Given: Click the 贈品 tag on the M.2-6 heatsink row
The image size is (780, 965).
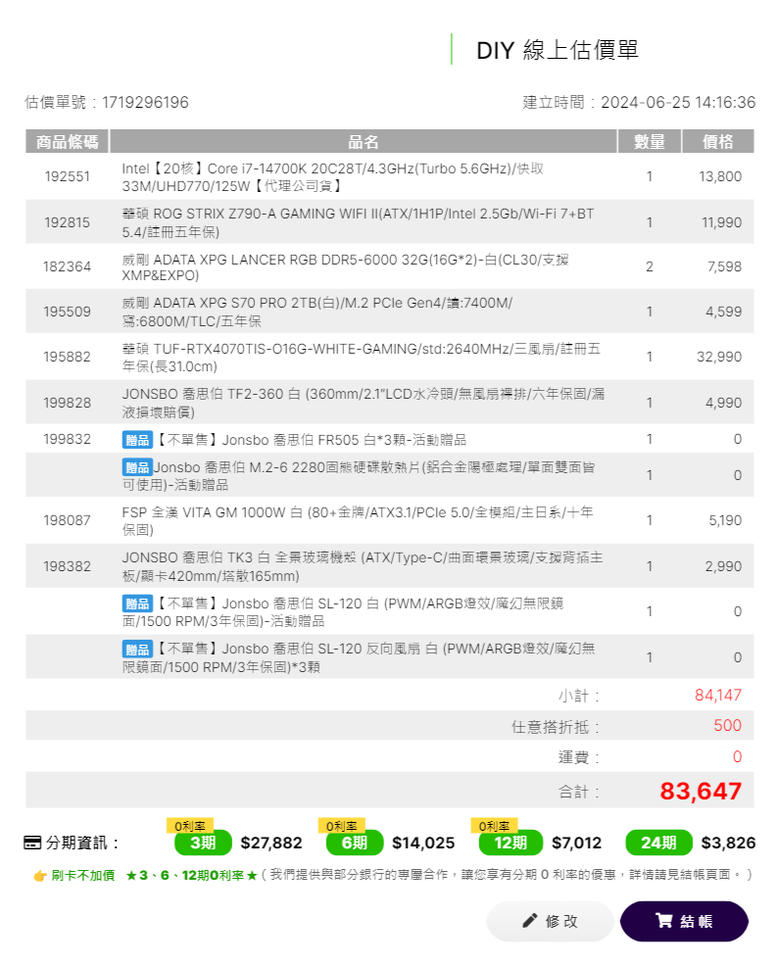Looking at the screenshot, I should 137,467.
